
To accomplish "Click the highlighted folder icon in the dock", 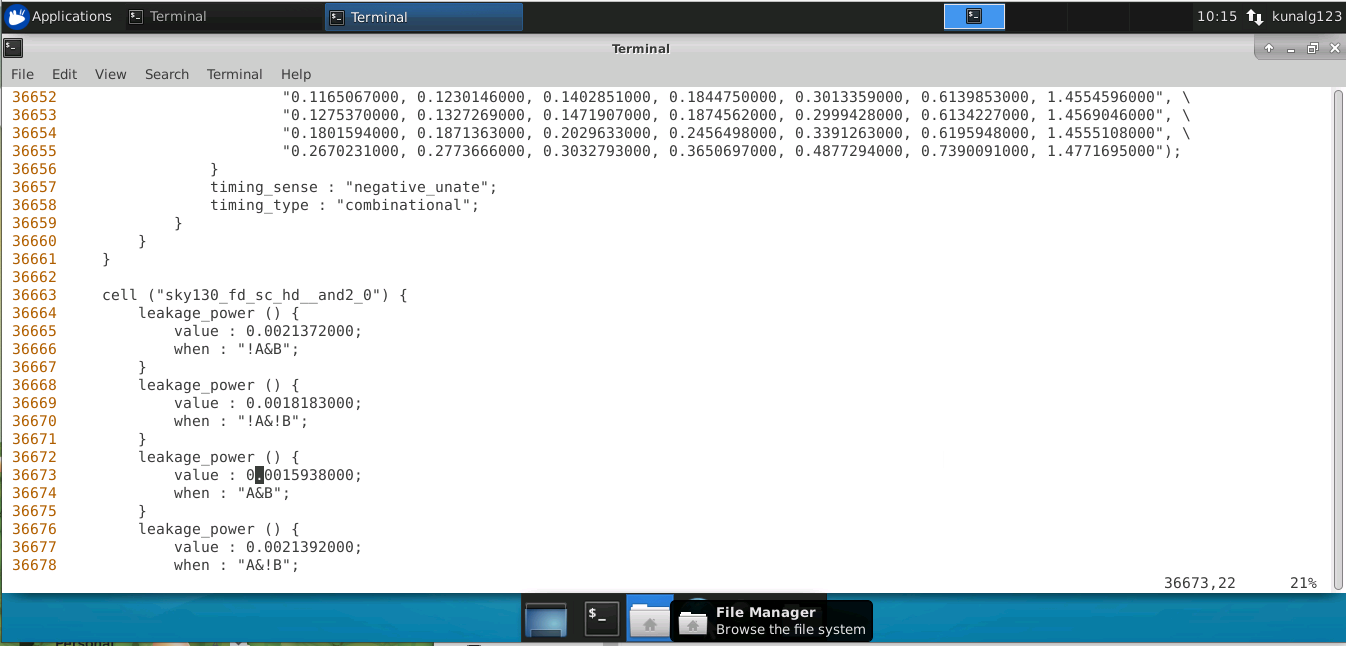I will point(650,618).
